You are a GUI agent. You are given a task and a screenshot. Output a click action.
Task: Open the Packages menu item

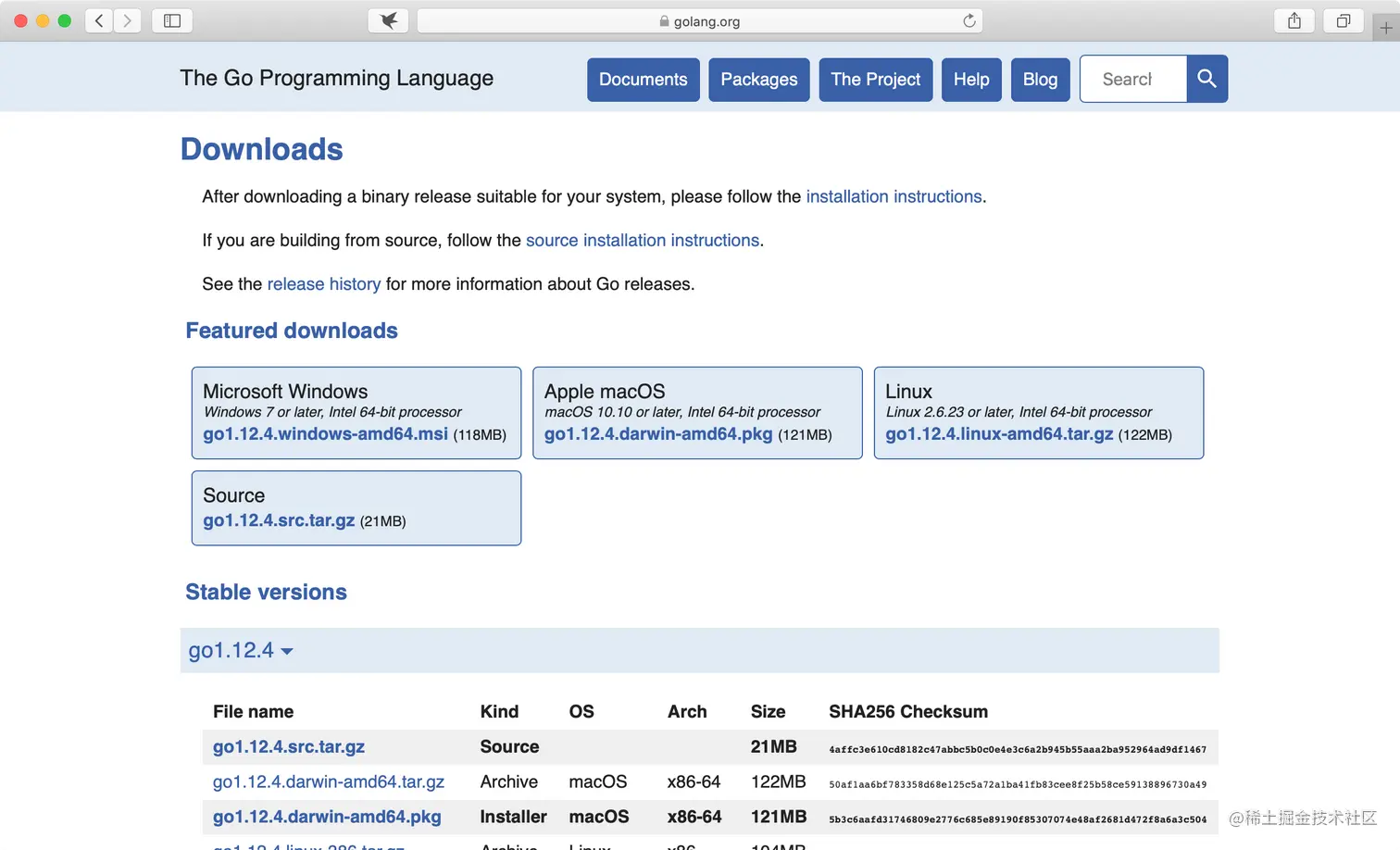(x=759, y=80)
